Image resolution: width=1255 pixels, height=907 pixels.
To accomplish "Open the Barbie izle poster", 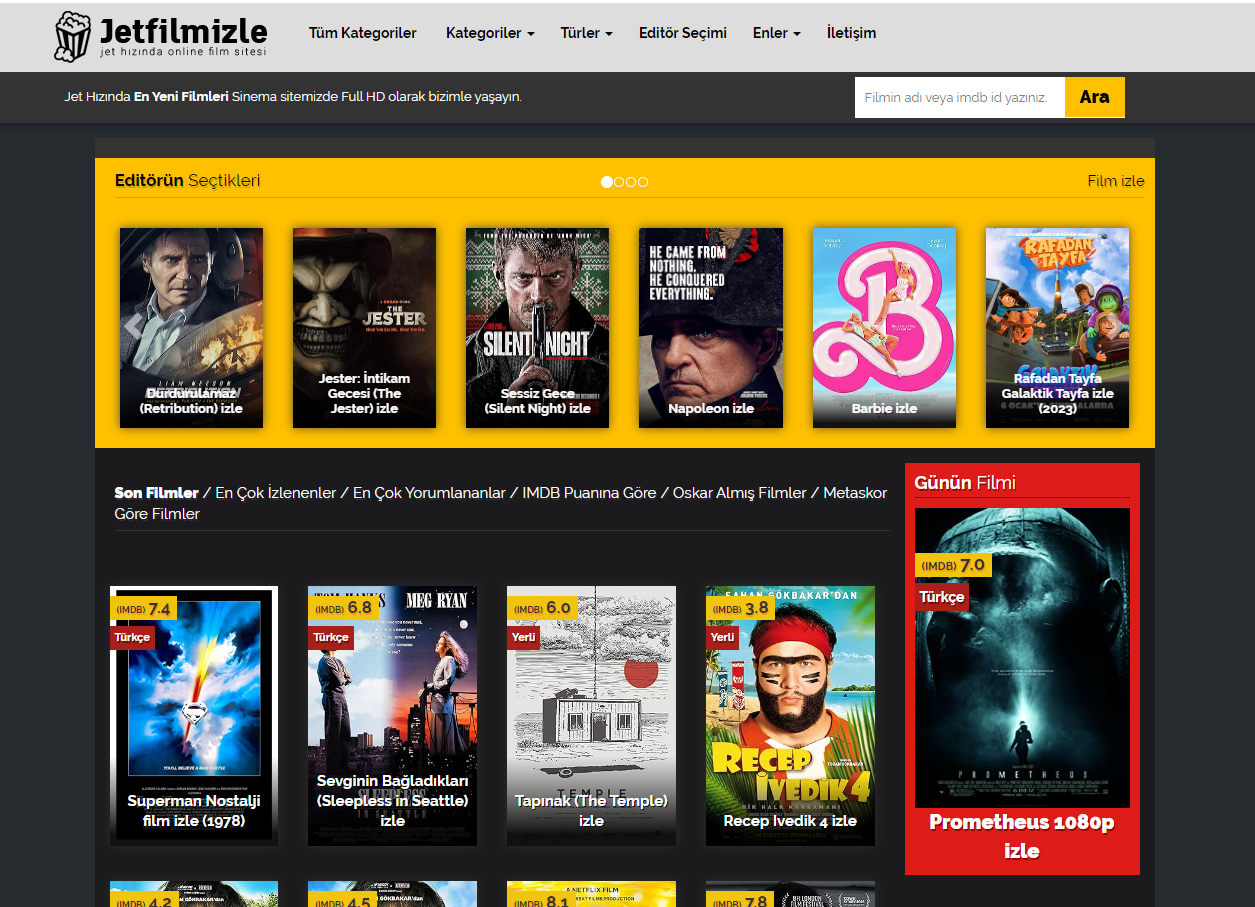I will tap(884, 327).
